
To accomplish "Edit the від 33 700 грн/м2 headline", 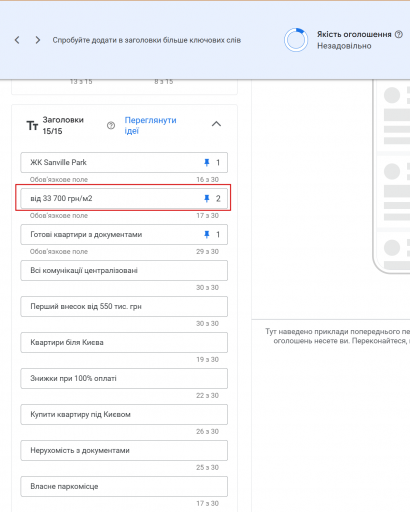I will (124, 198).
